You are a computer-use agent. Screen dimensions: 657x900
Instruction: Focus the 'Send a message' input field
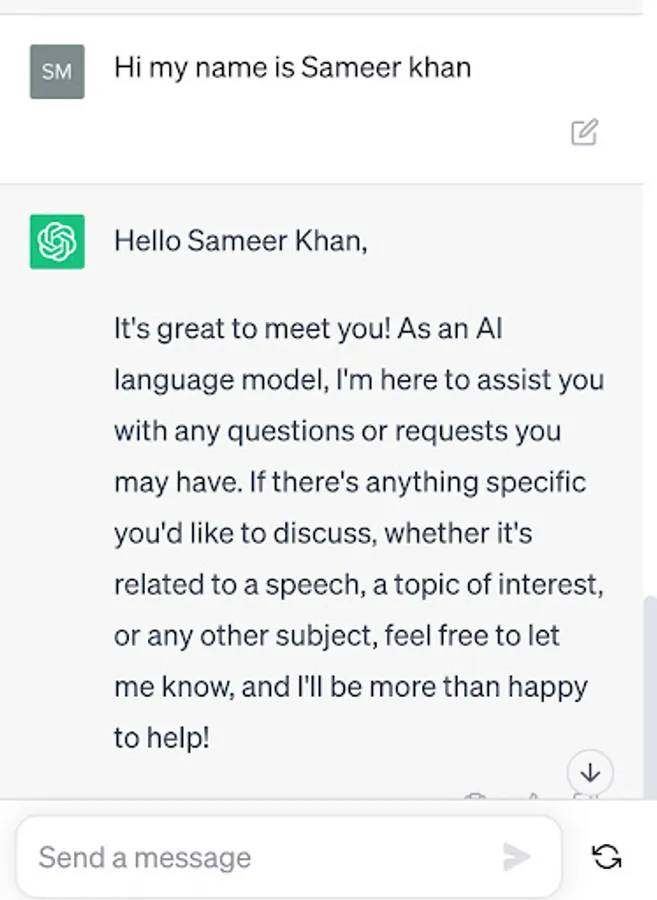click(260, 857)
